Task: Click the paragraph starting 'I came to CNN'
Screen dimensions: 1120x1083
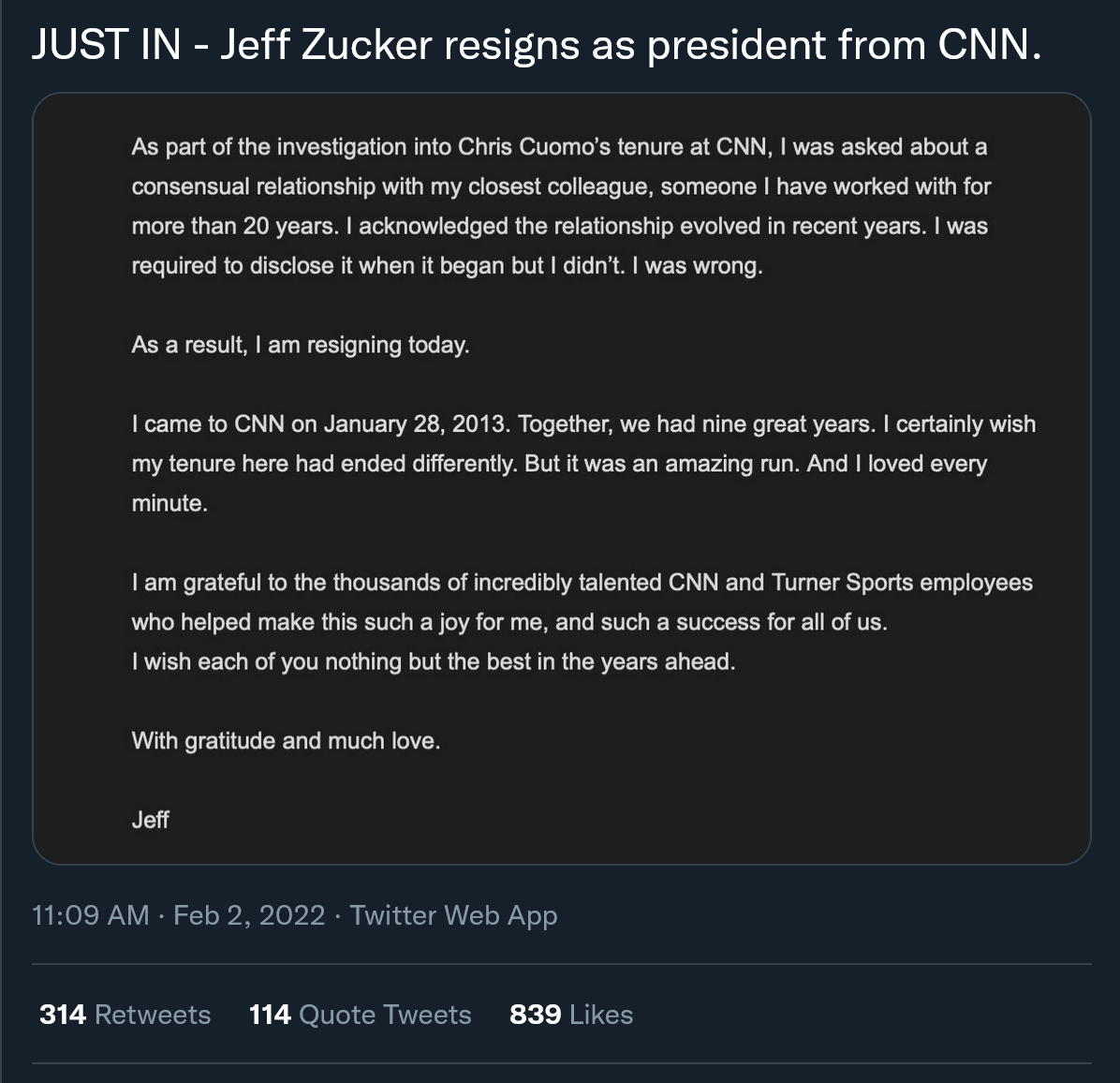Action: [x=583, y=464]
